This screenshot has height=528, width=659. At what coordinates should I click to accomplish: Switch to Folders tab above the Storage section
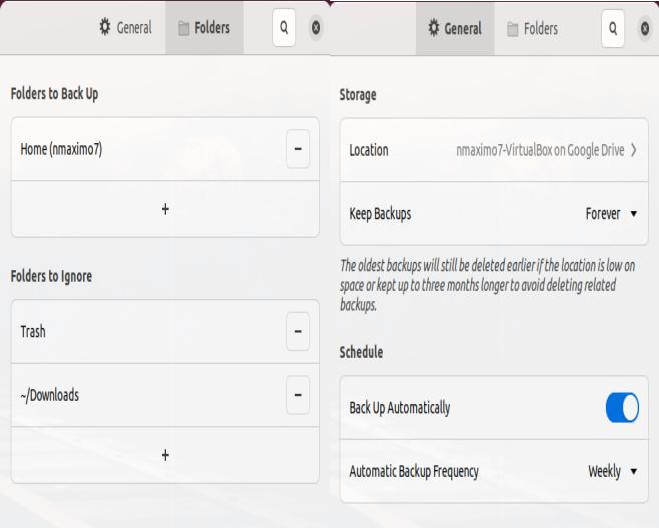tap(532, 29)
